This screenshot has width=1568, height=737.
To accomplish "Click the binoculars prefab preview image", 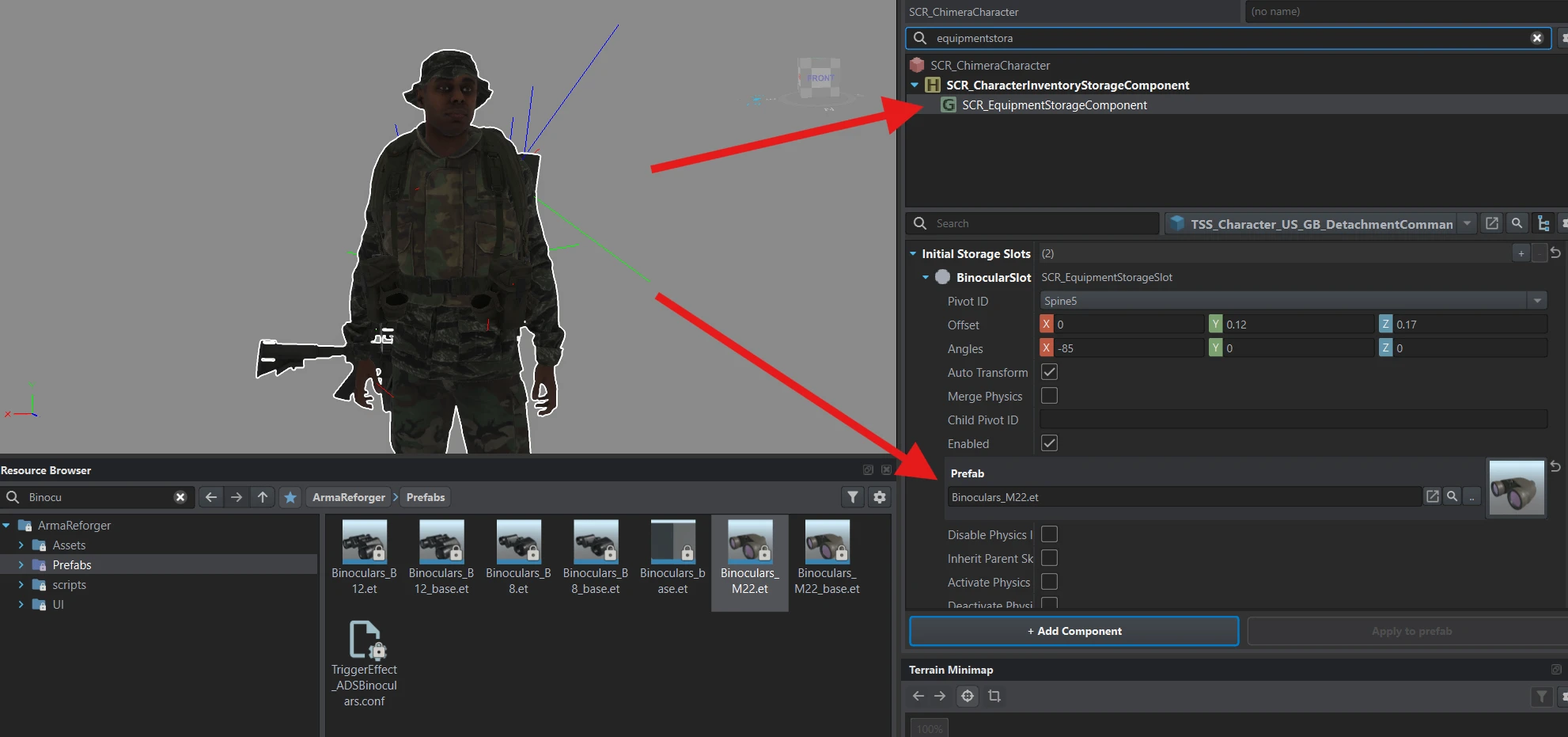I will pyautogui.click(x=1517, y=488).
